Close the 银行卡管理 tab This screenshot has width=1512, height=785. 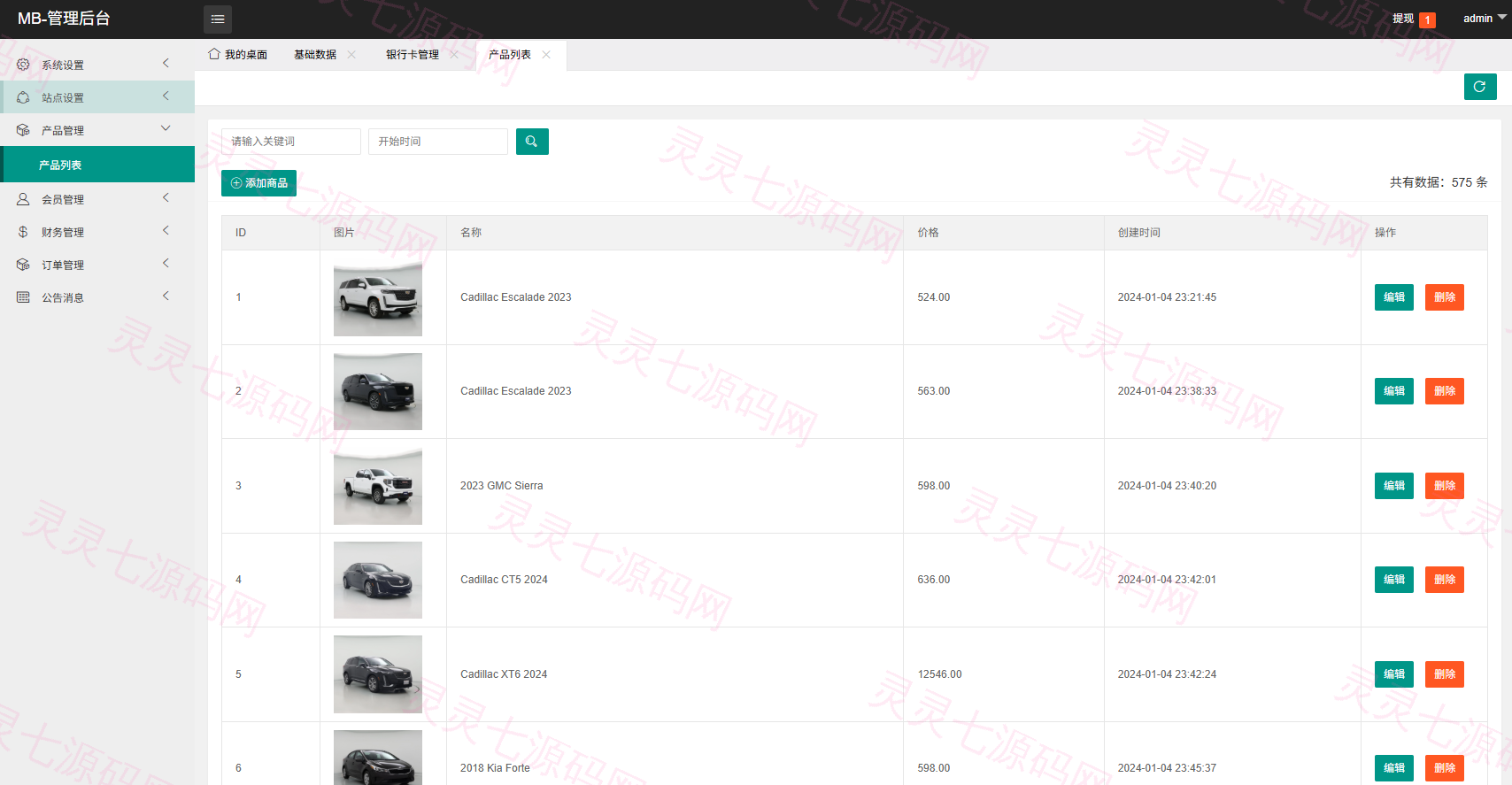click(x=454, y=55)
